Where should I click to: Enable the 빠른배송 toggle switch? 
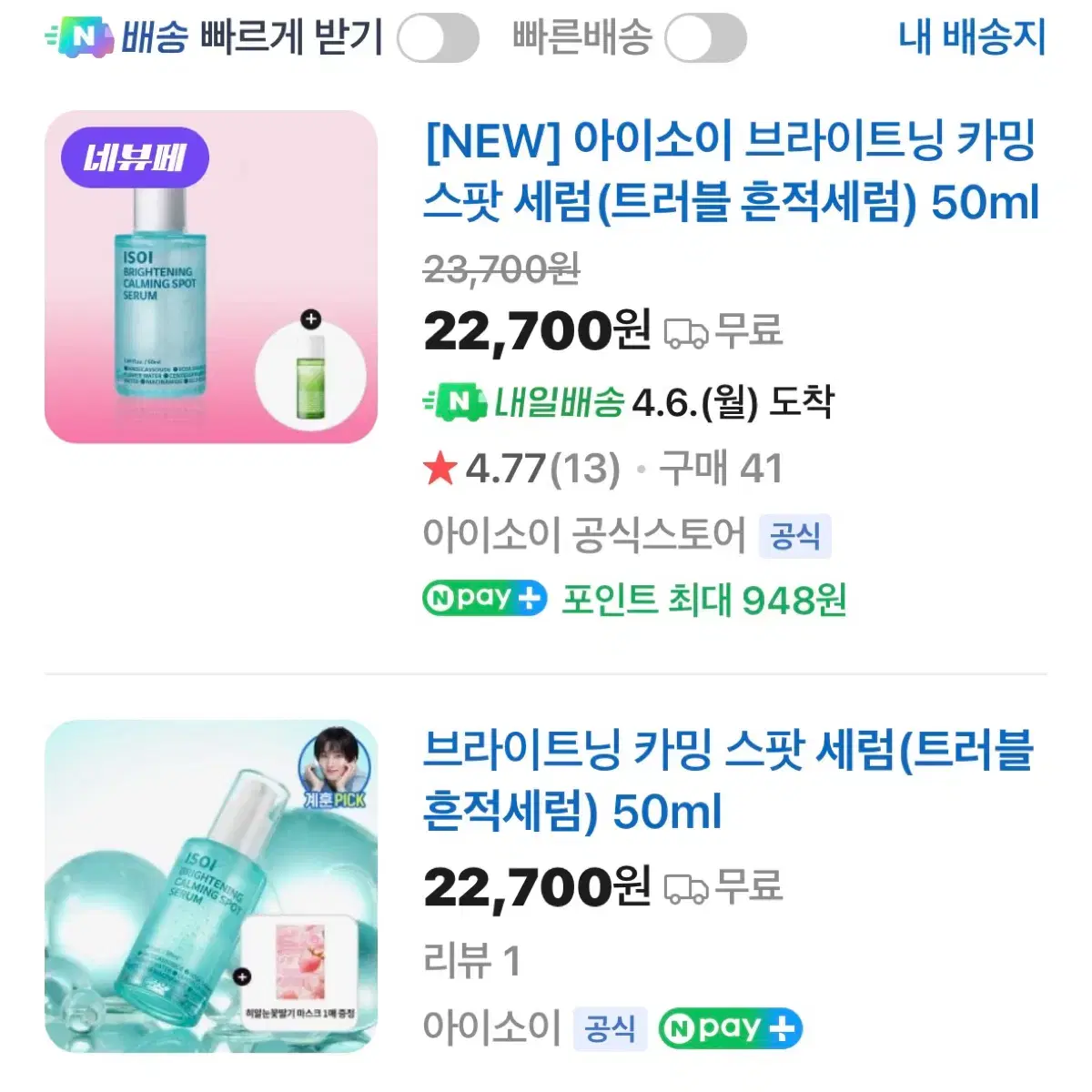pos(705,39)
